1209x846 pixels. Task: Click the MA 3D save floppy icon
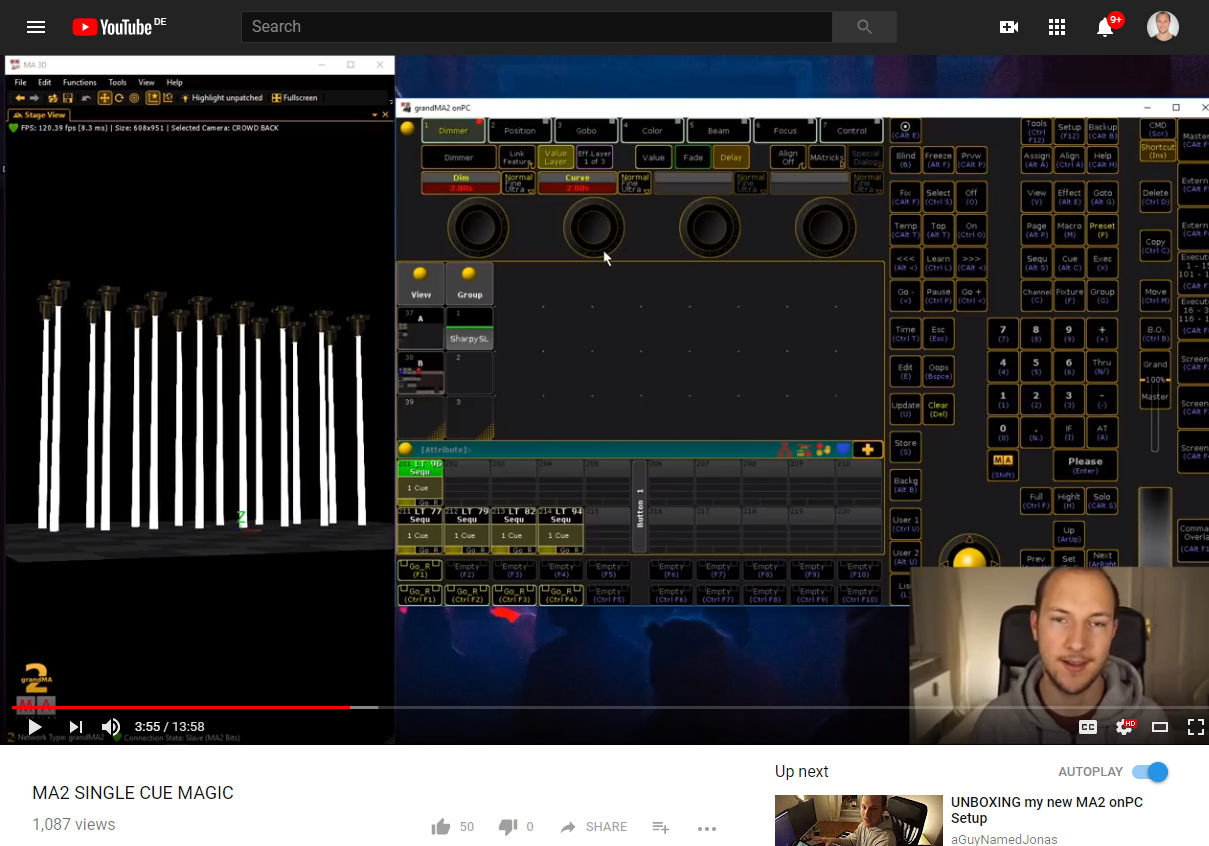68,98
